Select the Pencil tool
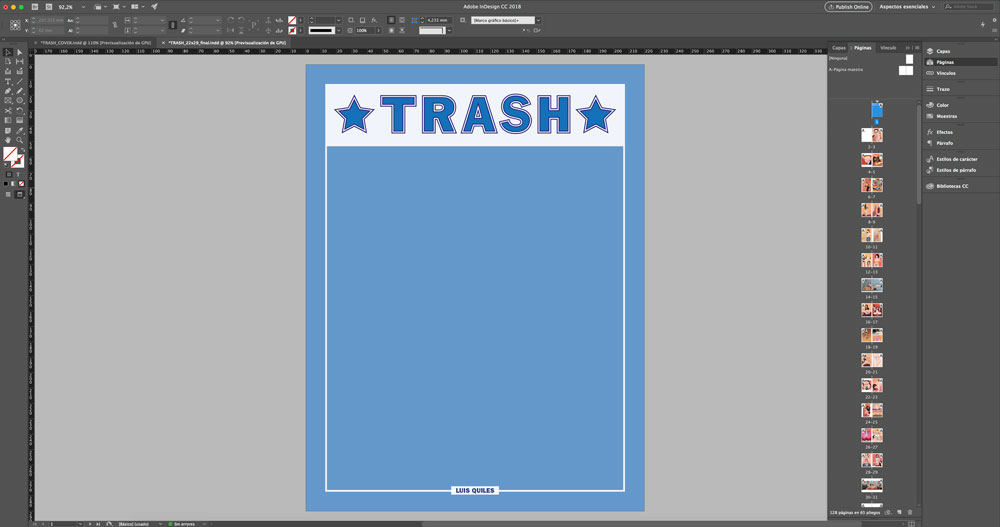The width and height of the screenshot is (1000, 527). coord(20,91)
